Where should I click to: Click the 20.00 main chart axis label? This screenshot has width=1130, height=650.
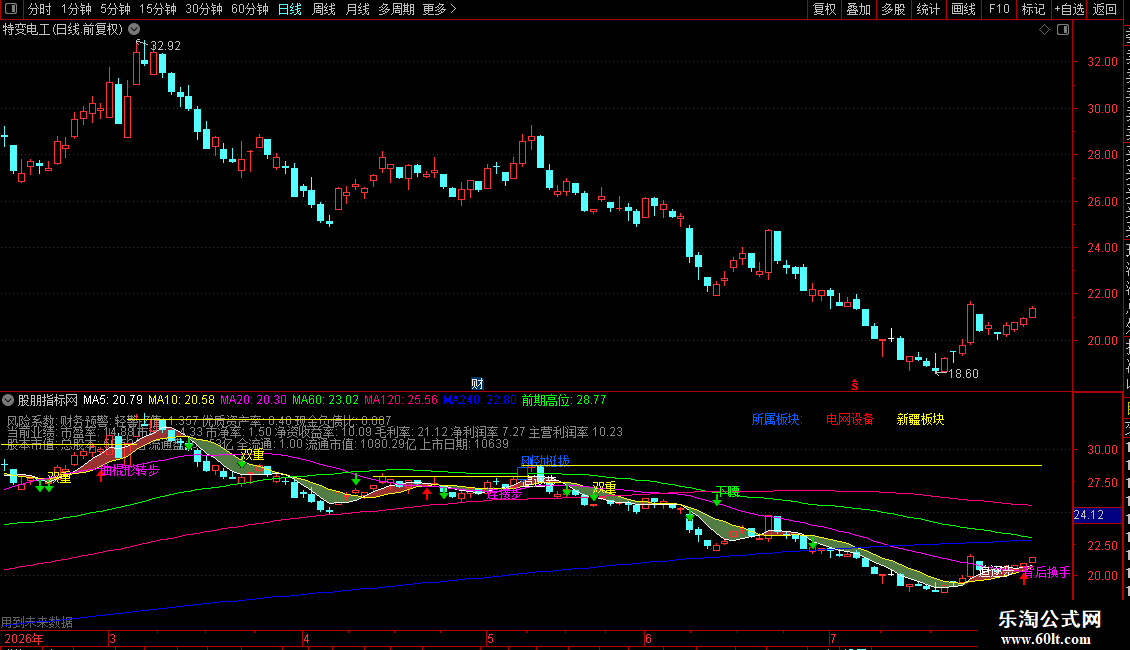pyautogui.click(x=1103, y=341)
